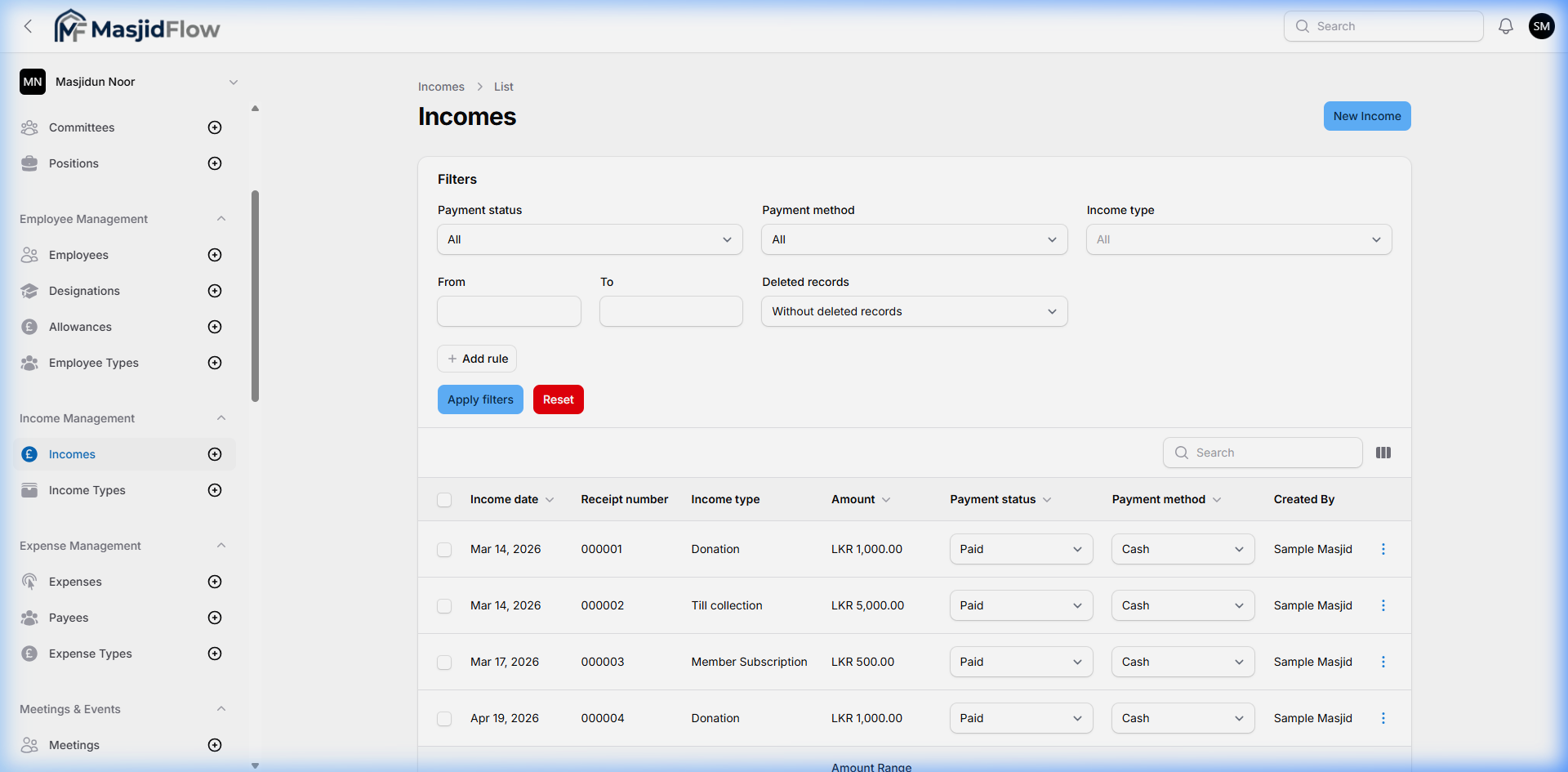The height and width of the screenshot is (772, 1568).
Task: Check the row for receipt 000002
Action: [x=444, y=606]
